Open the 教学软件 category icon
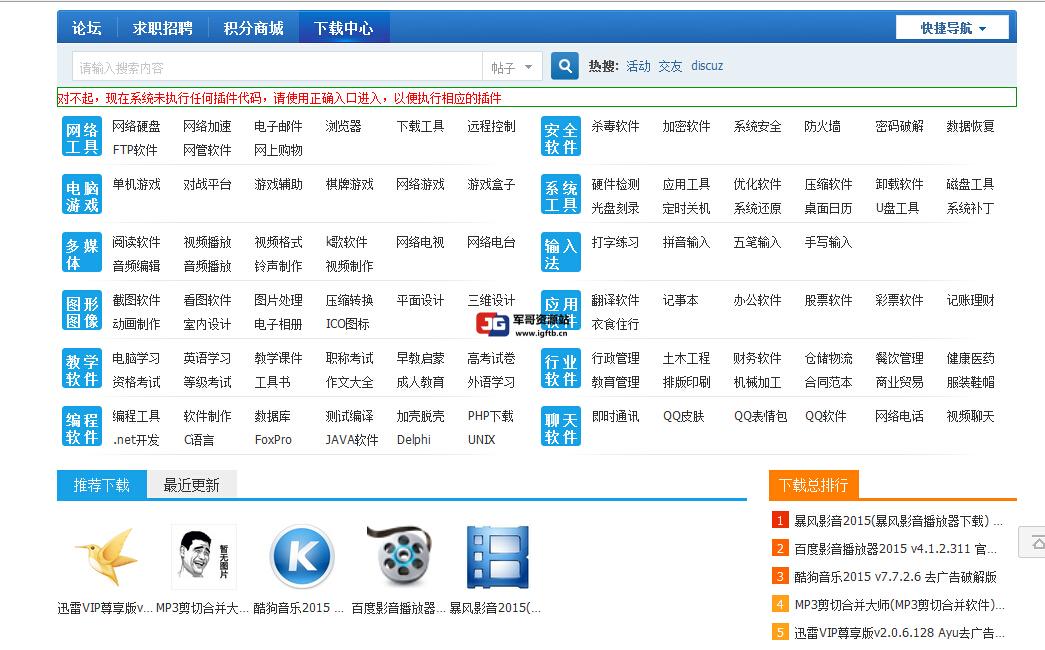Image resolution: width=1045 pixels, height=650 pixels. point(82,369)
